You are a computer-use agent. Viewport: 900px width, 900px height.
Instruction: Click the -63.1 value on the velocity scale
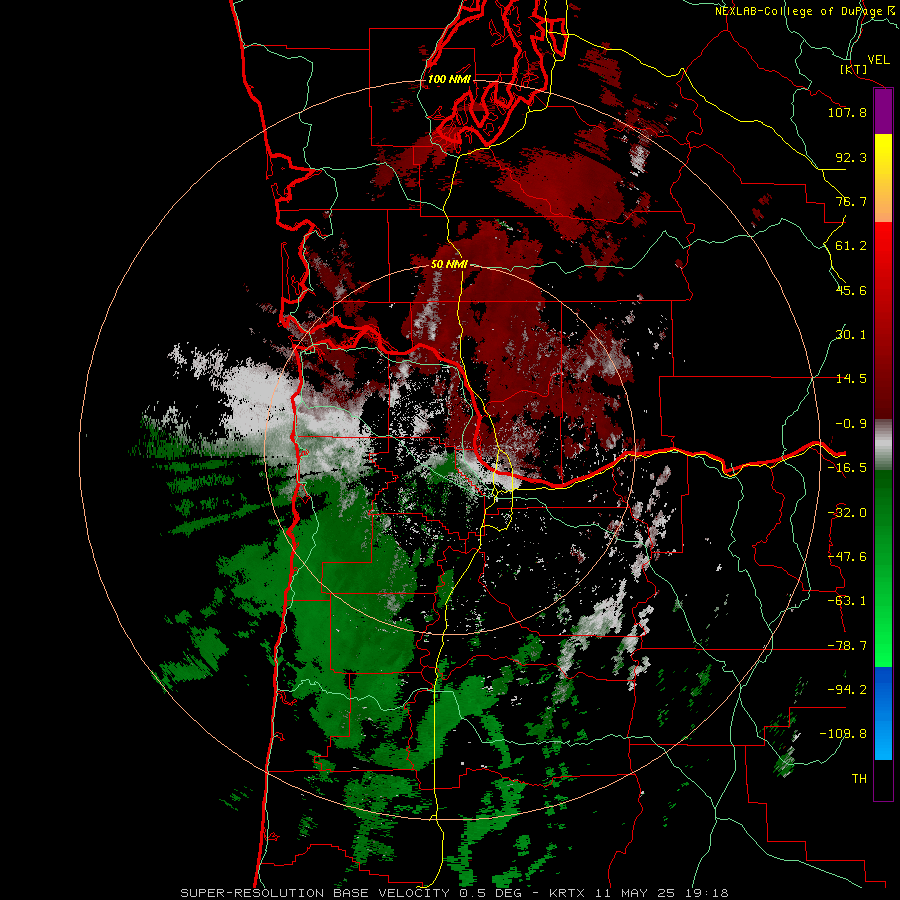[847, 601]
